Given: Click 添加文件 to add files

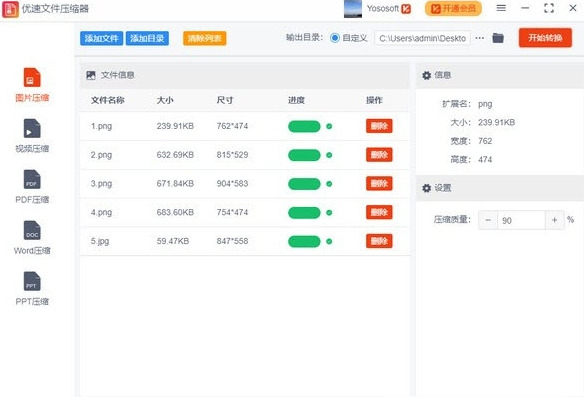Looking at the screenshot, I should (101, 38).
